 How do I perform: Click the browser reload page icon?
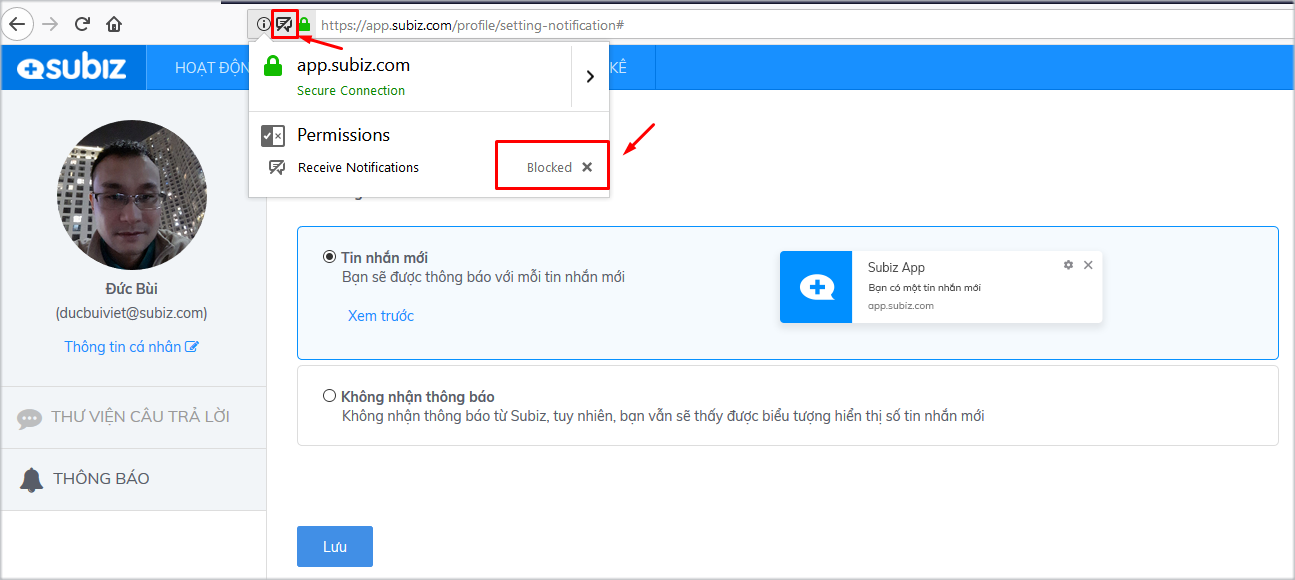pos(82,24)
